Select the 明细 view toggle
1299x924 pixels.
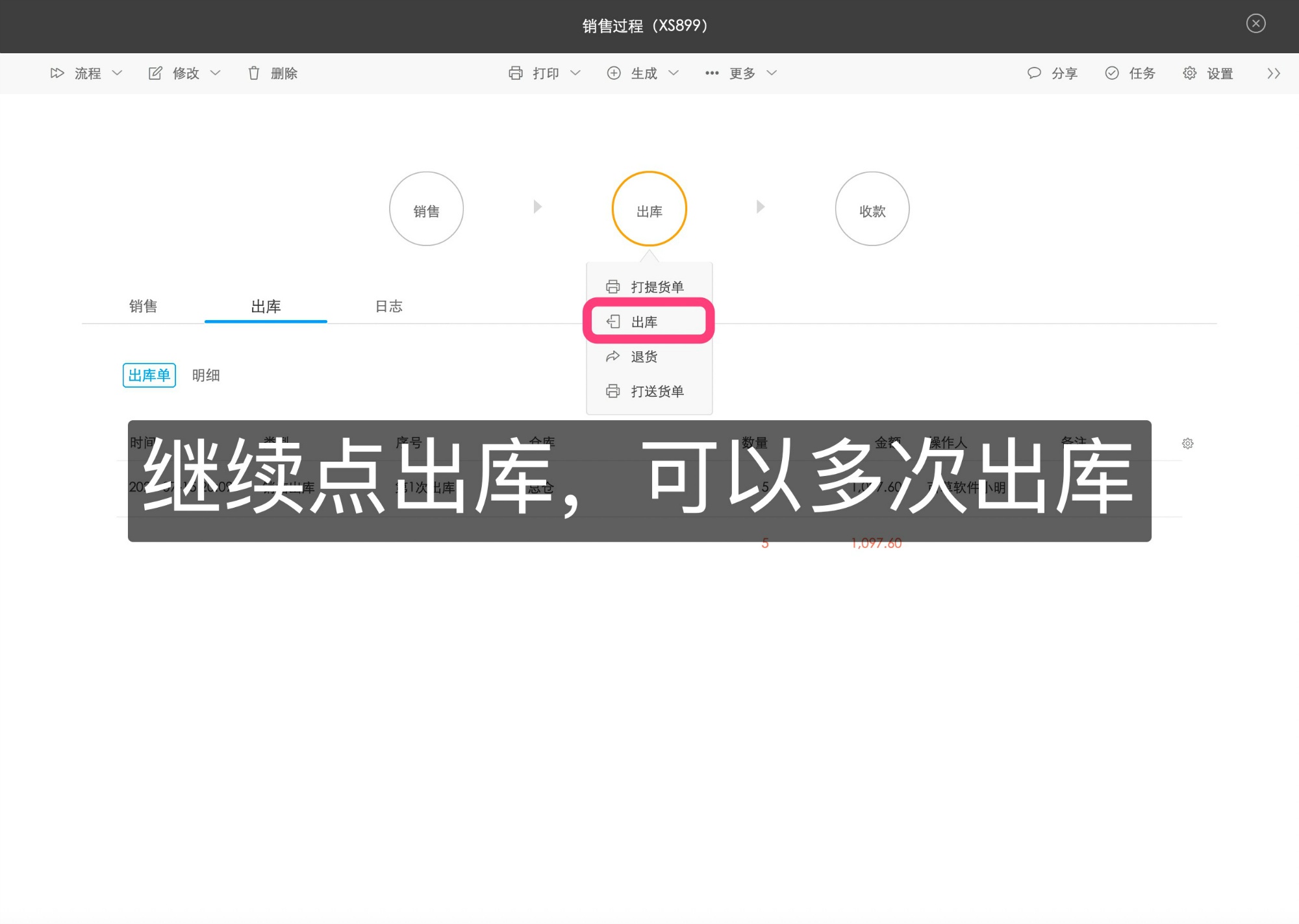point(206,375)
